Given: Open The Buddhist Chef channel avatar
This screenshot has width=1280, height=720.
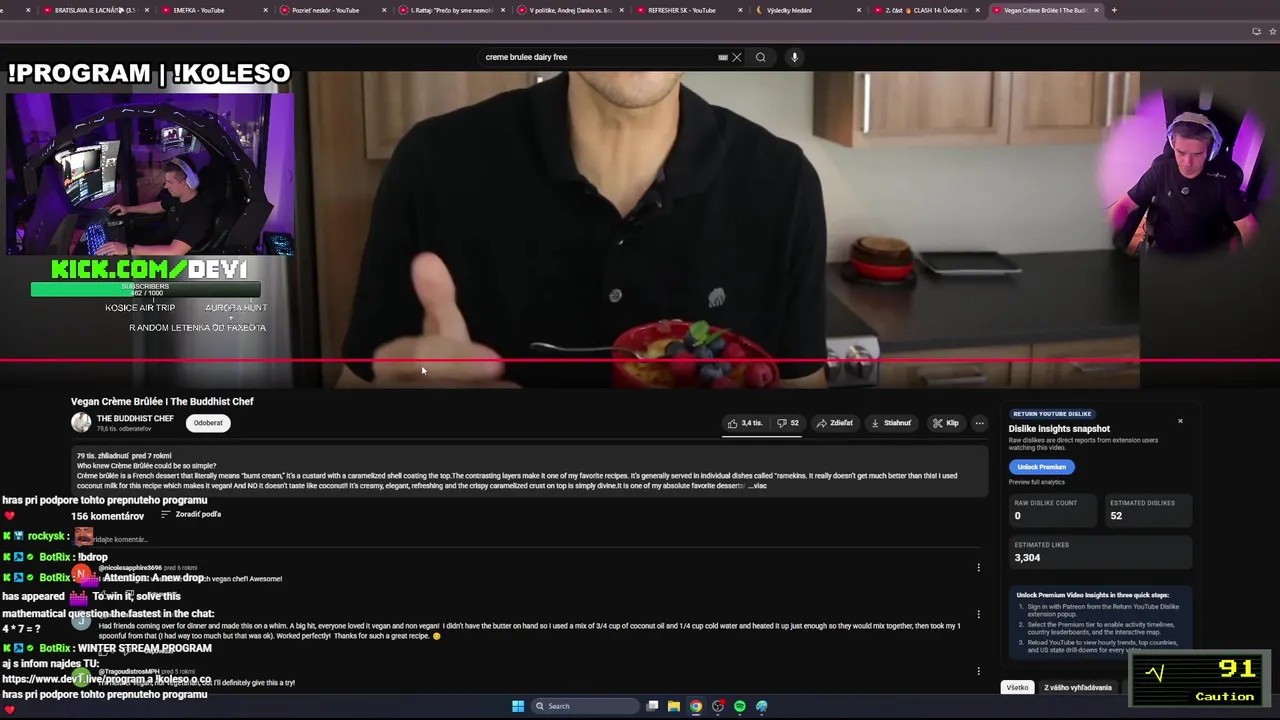Looking at the screenshot, I should [81, 422].
